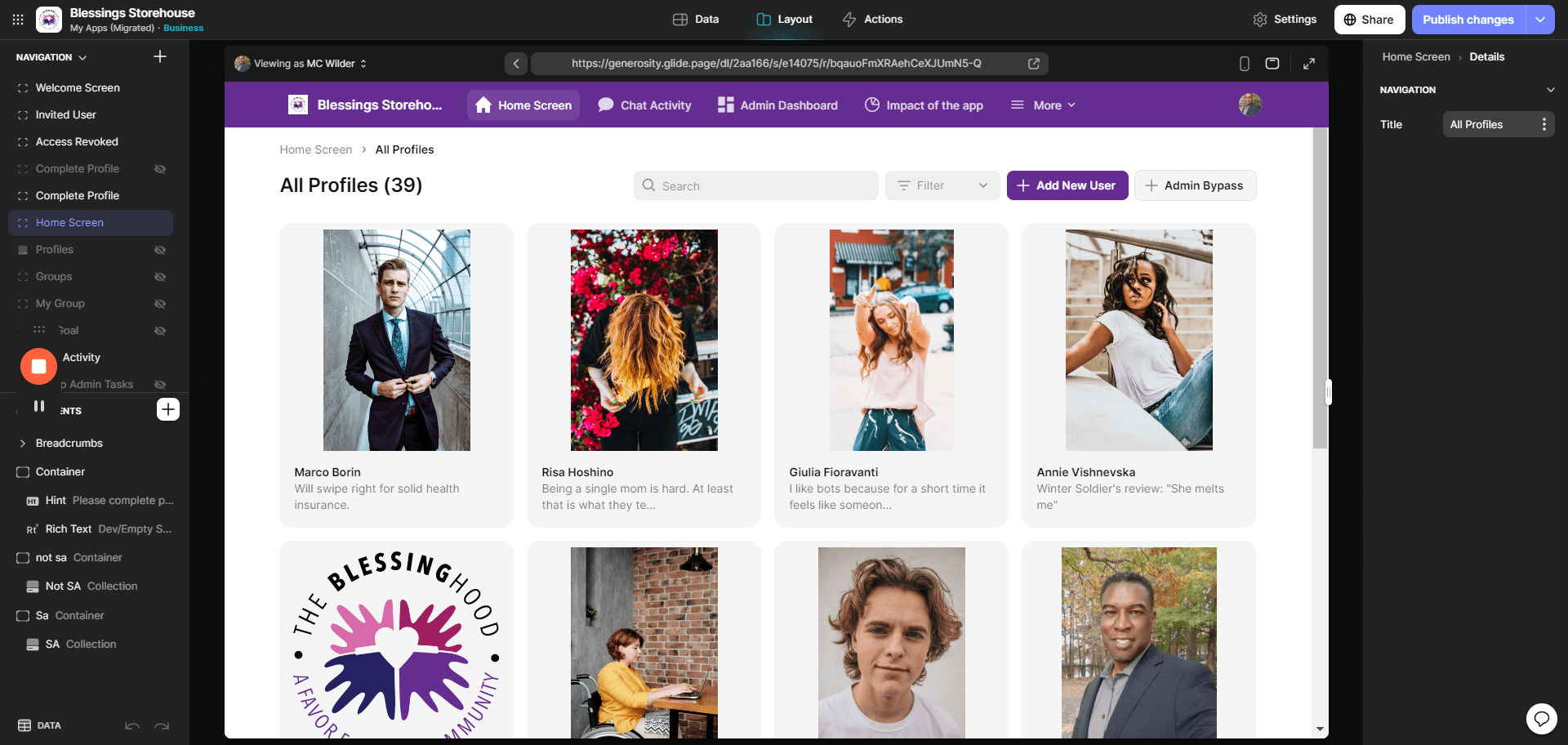Click the Admin Bypass button

(1195, 185)
